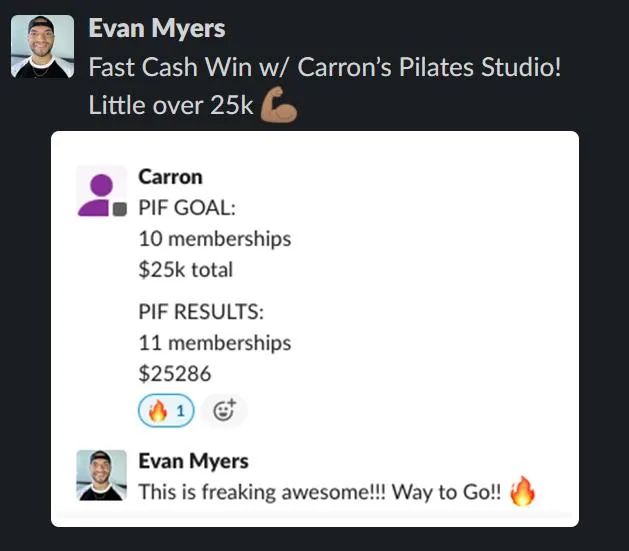Click the Carron sender name
The height and width of the screenshot is (551, 629).
170,177
